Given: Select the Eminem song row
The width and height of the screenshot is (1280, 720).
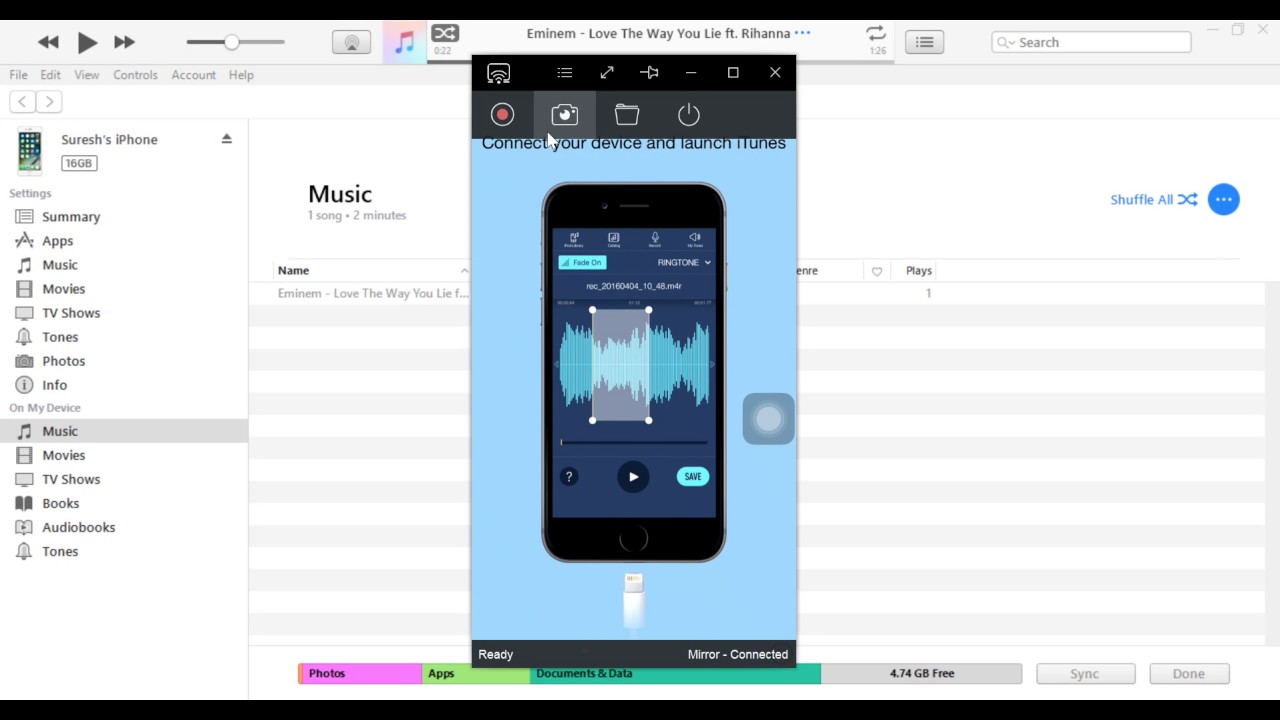Looking at the screenshot, I should tap(372, 293).
